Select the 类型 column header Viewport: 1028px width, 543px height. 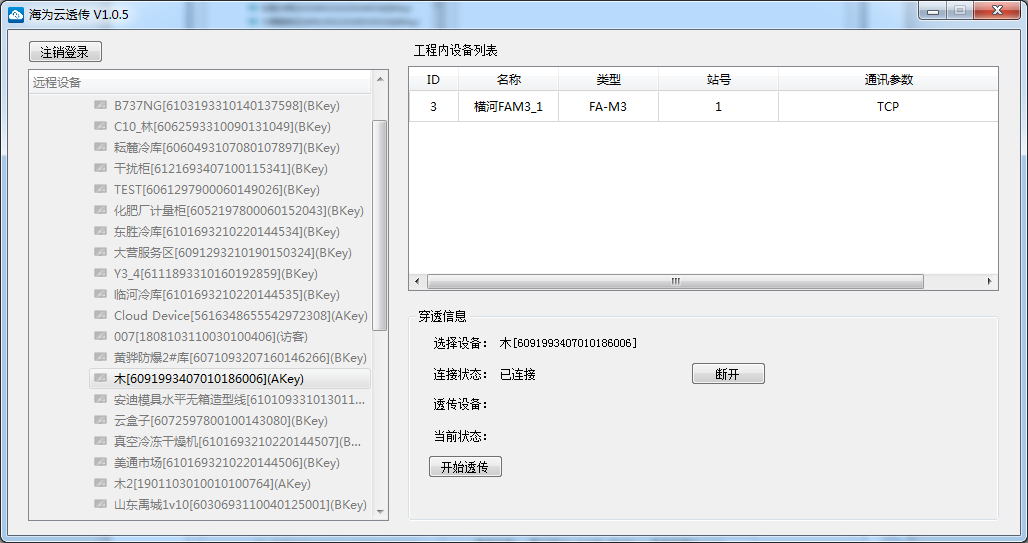(x=608, y=79)
